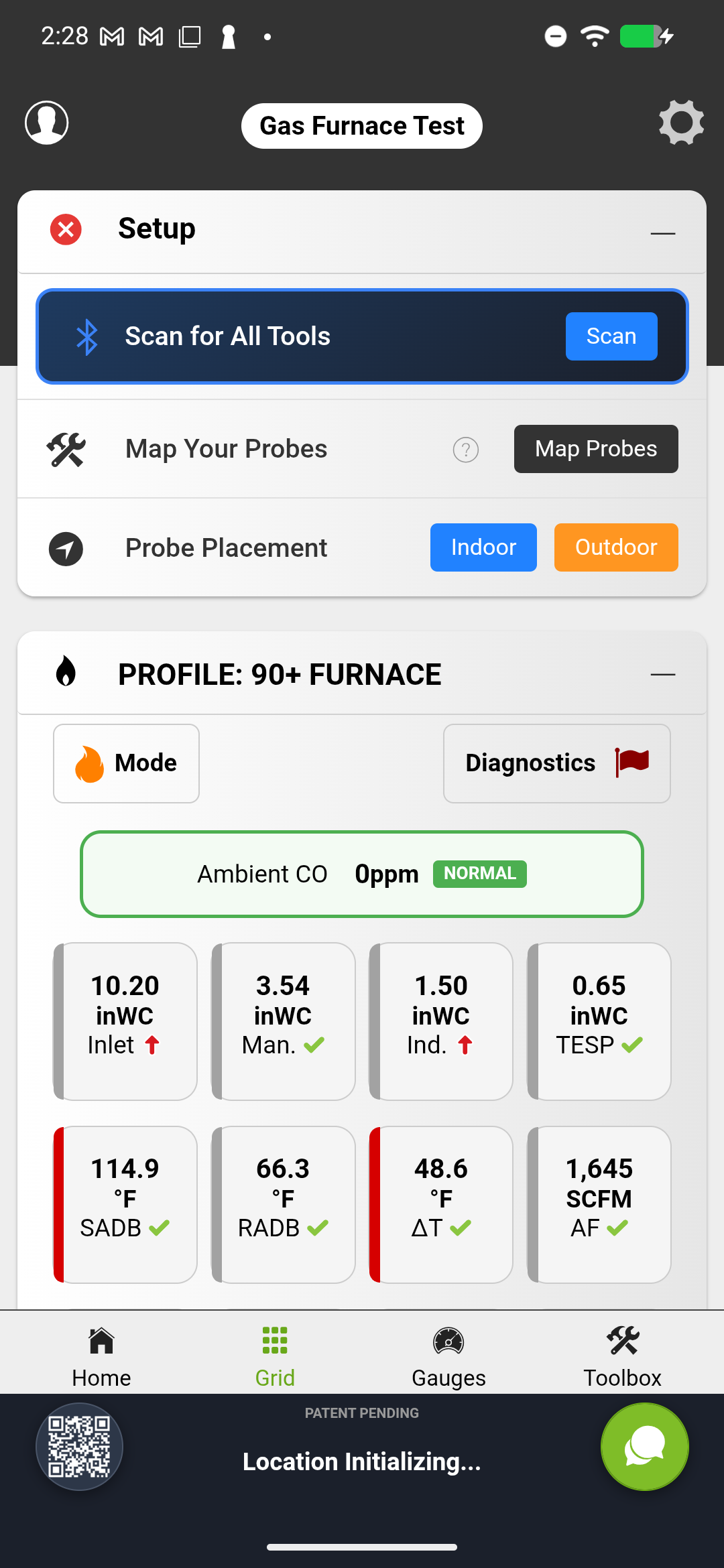This screenshot has height=1568, width=724.
Task: Click the red Diagnostics flag icon
Action: pyautogui.click(x=632, y=763)
